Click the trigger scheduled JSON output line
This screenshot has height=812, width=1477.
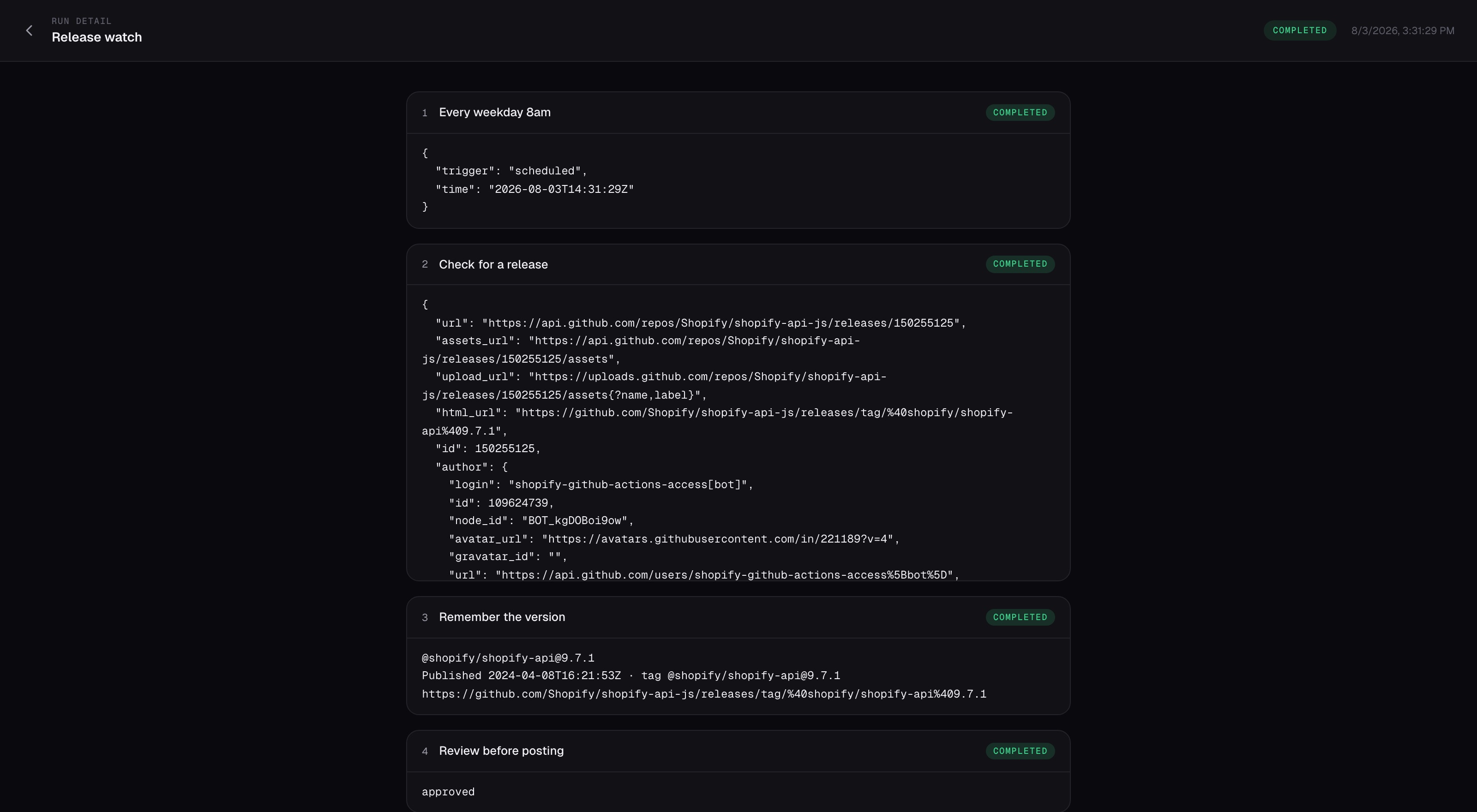point(511,171)
